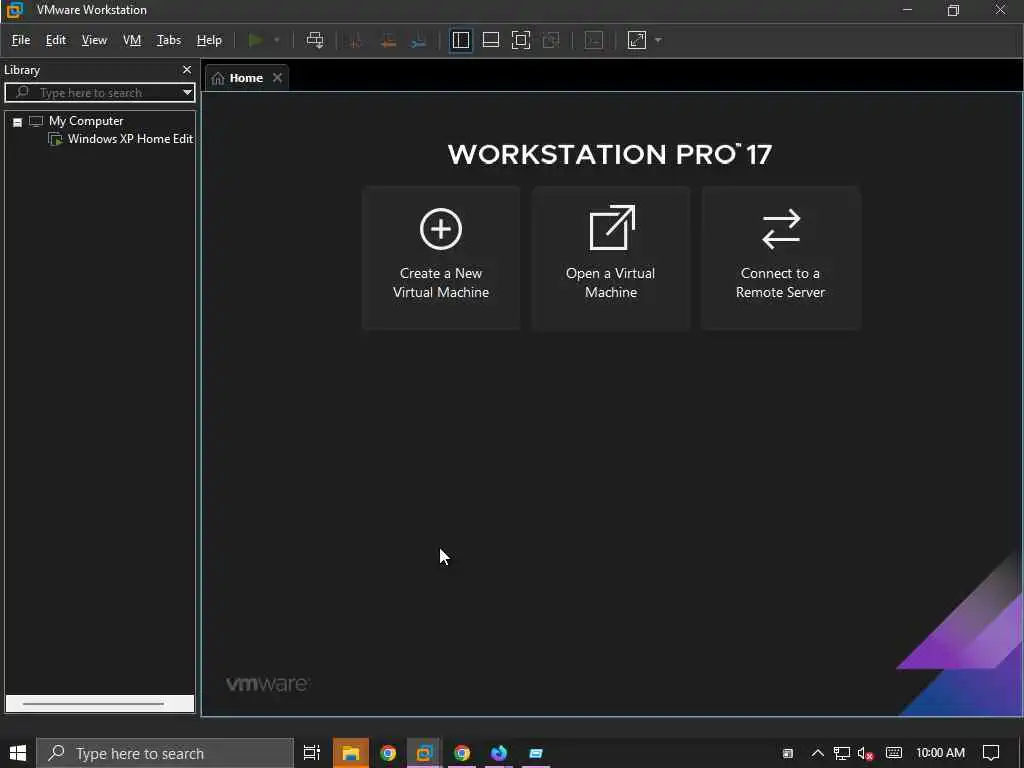Click the VMware Workstation taskbar icon

point(424,753)
